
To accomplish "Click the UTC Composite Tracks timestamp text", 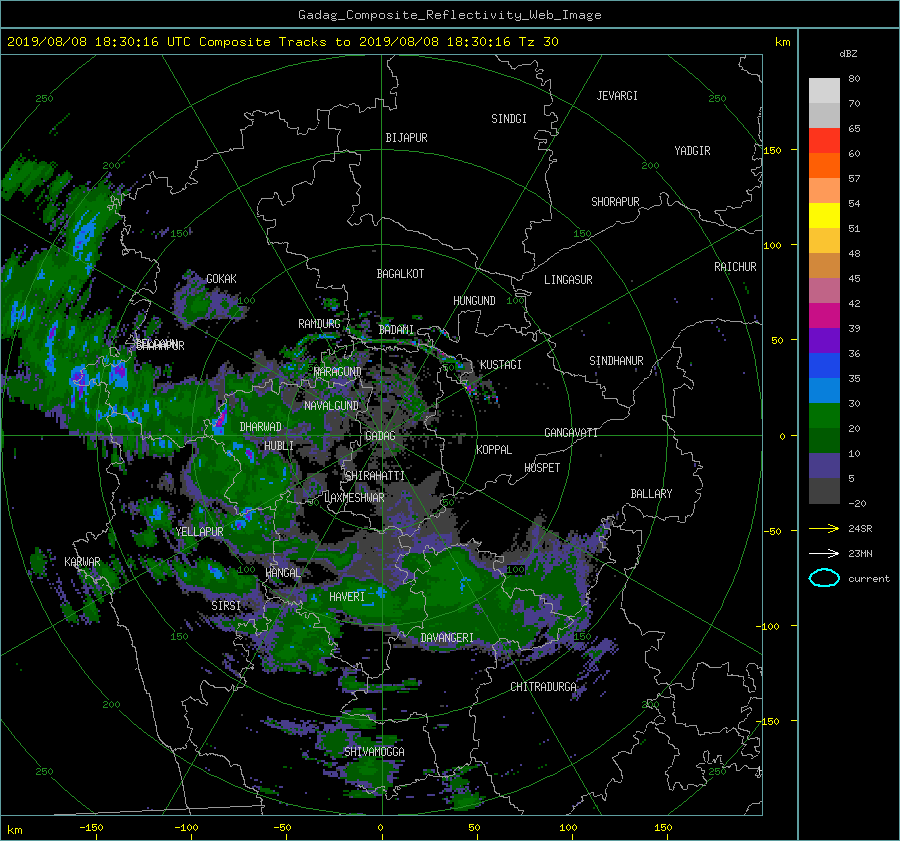I will 282,42.
